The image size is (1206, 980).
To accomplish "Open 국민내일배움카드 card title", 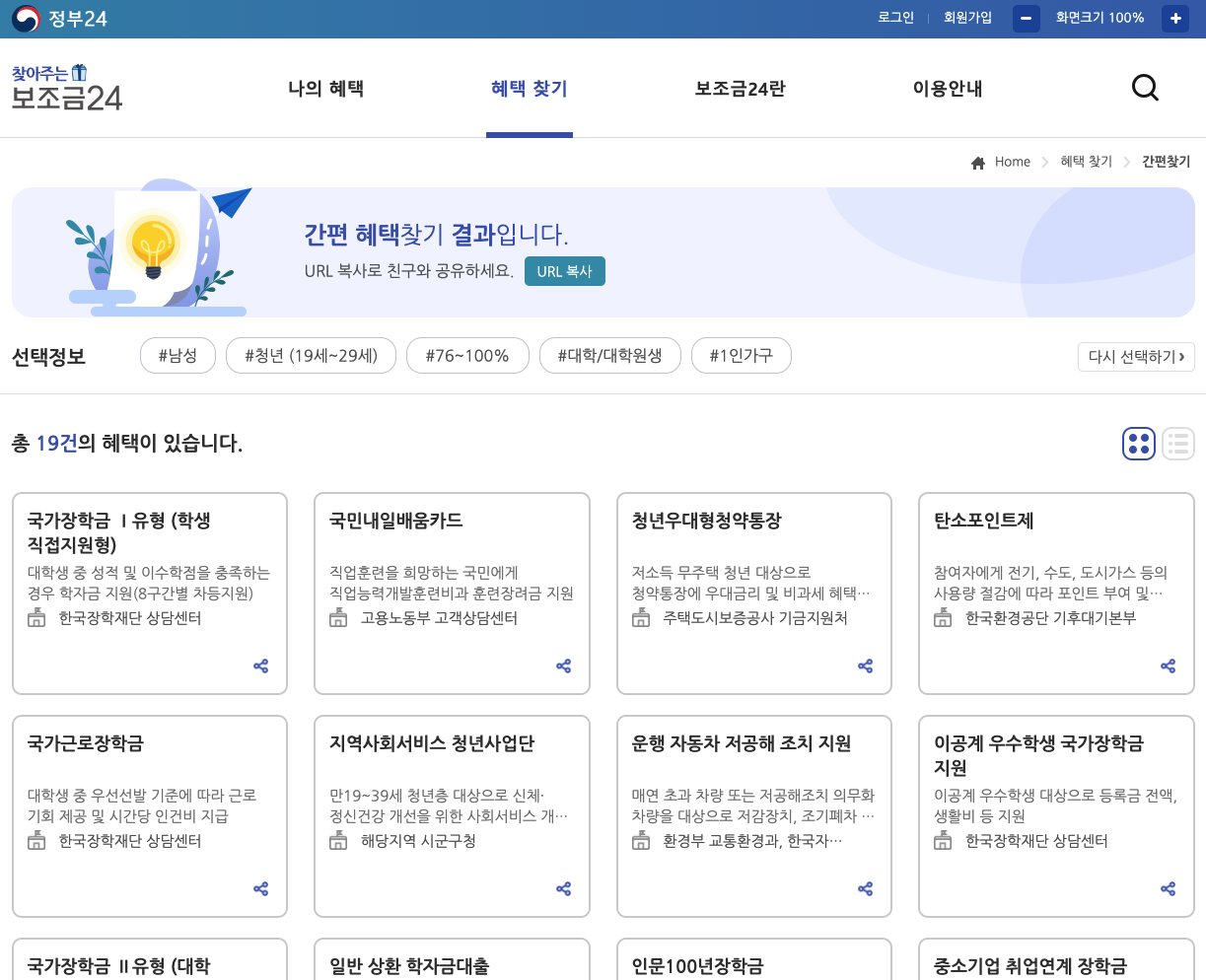I will click(x=396, y=521).
